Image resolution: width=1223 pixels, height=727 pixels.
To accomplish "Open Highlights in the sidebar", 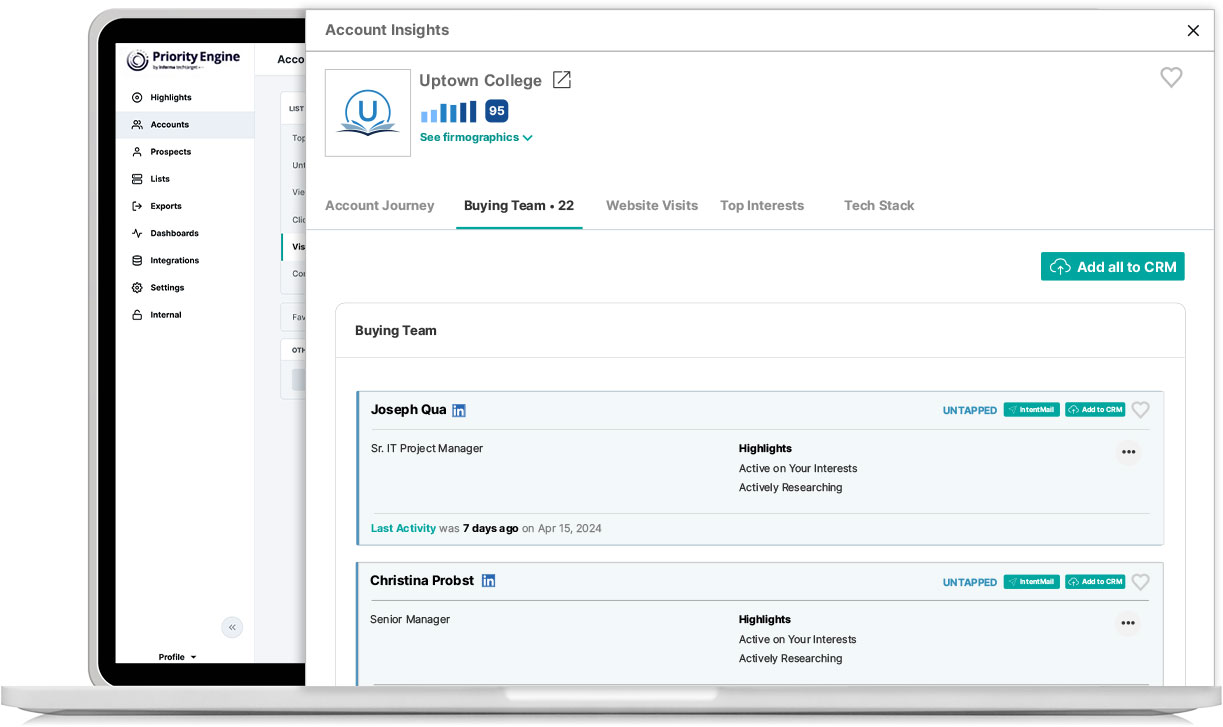I will tap(171, 98).
